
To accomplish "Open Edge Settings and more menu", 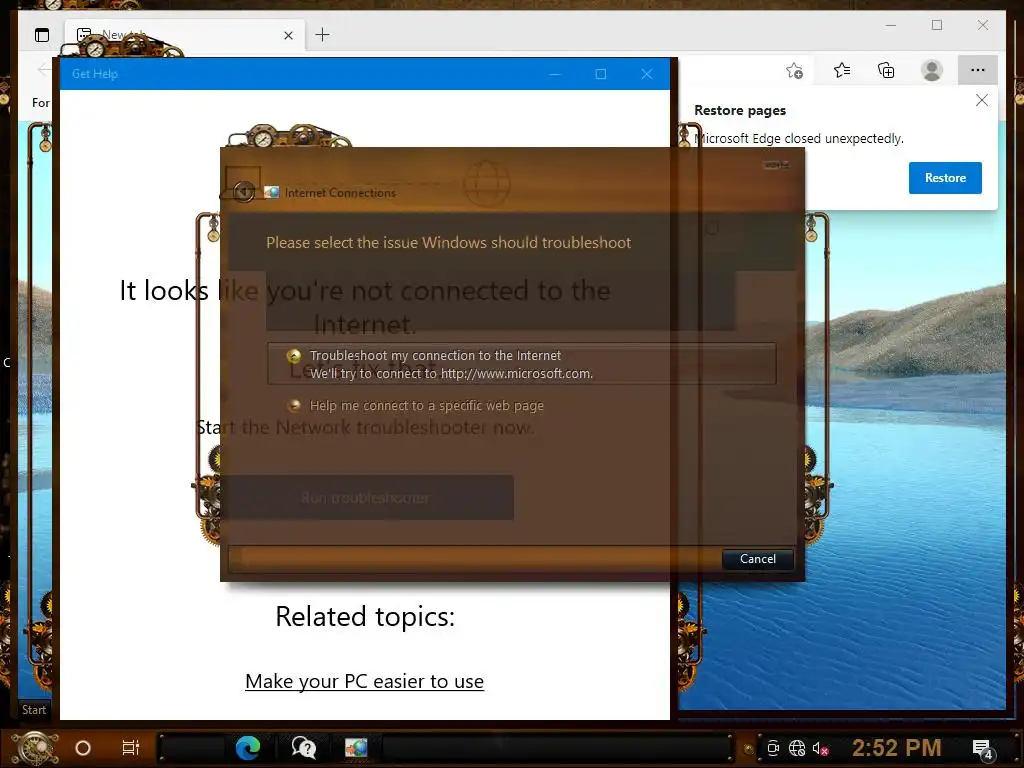I will [978, 70].
